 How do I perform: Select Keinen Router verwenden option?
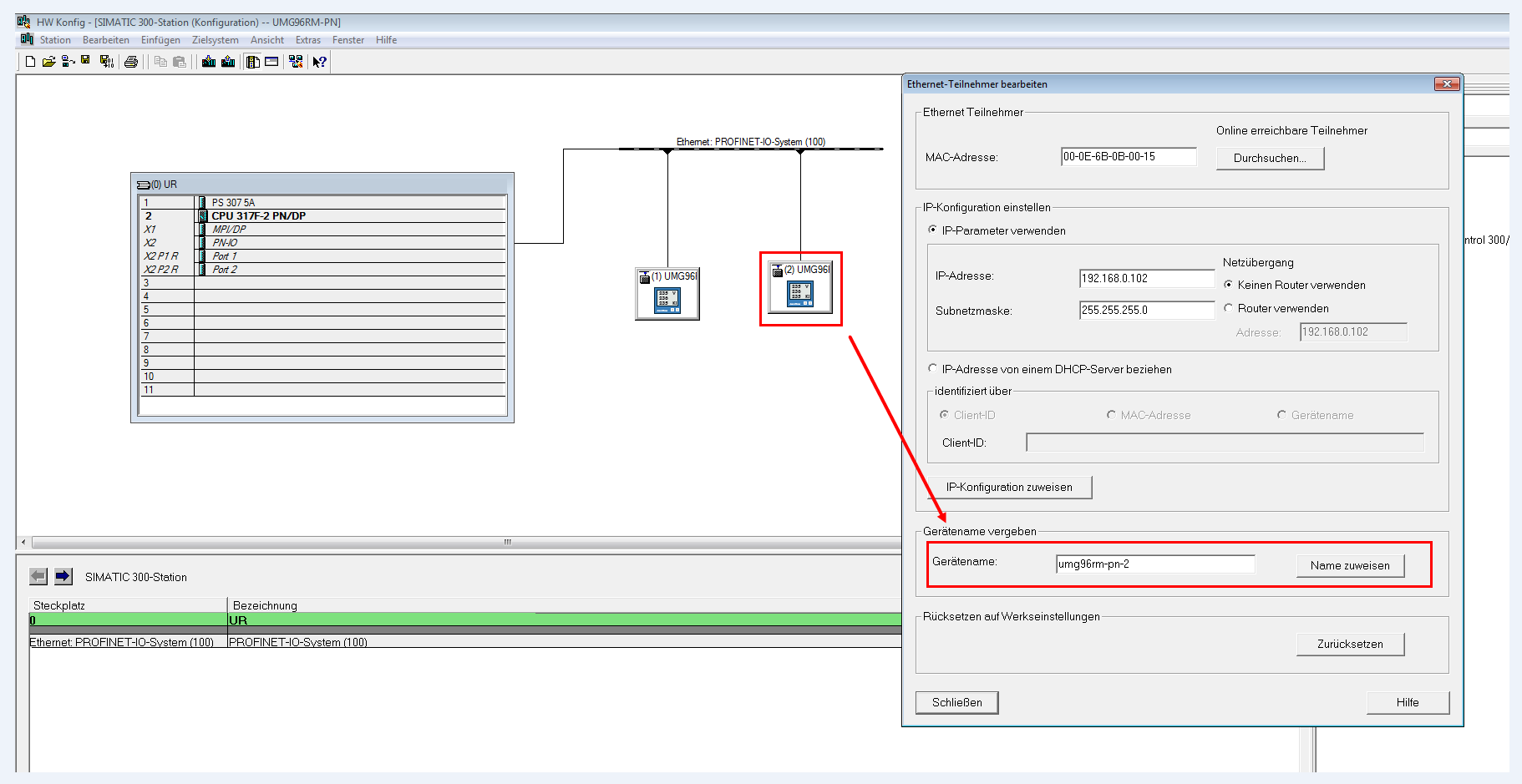click(x=1228, y=284)
